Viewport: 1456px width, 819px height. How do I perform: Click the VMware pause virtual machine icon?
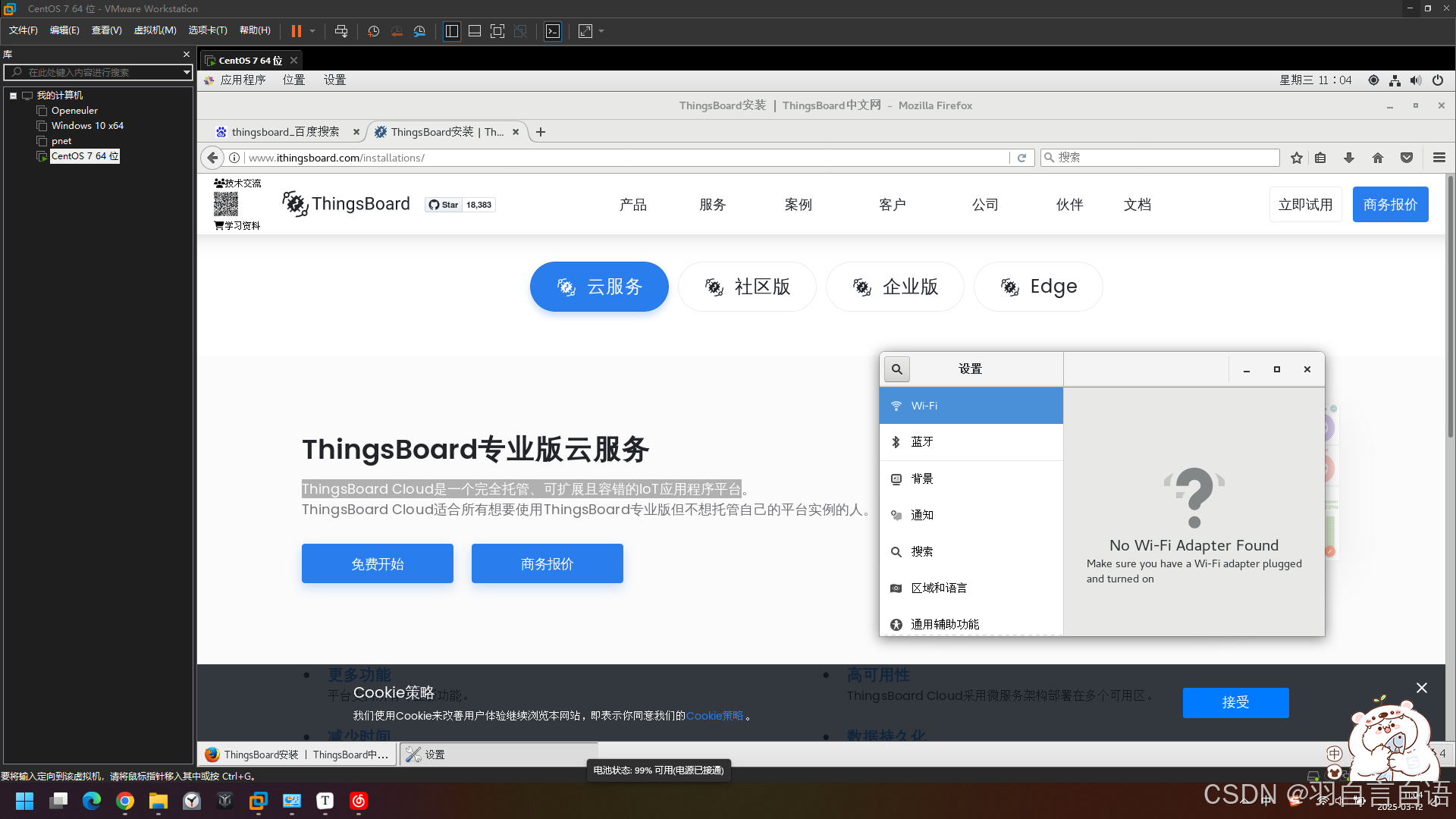pos(296,31)
